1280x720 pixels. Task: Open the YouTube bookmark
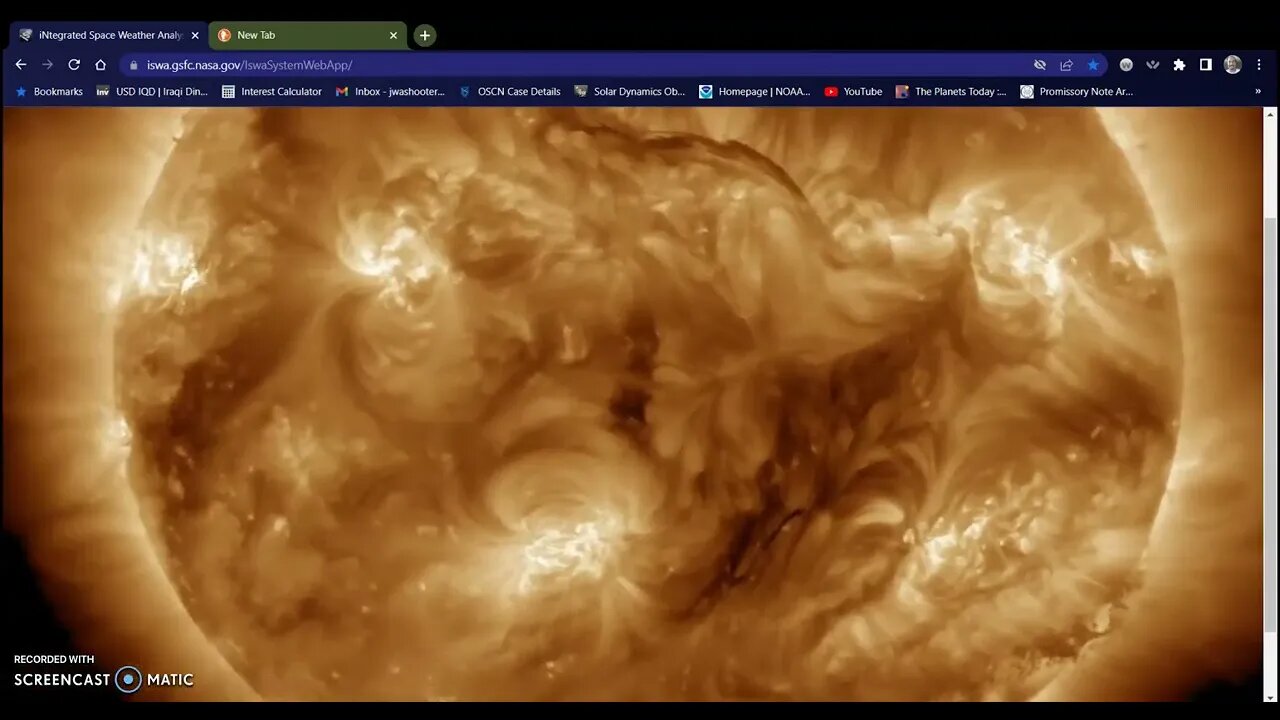coord(853,91)
